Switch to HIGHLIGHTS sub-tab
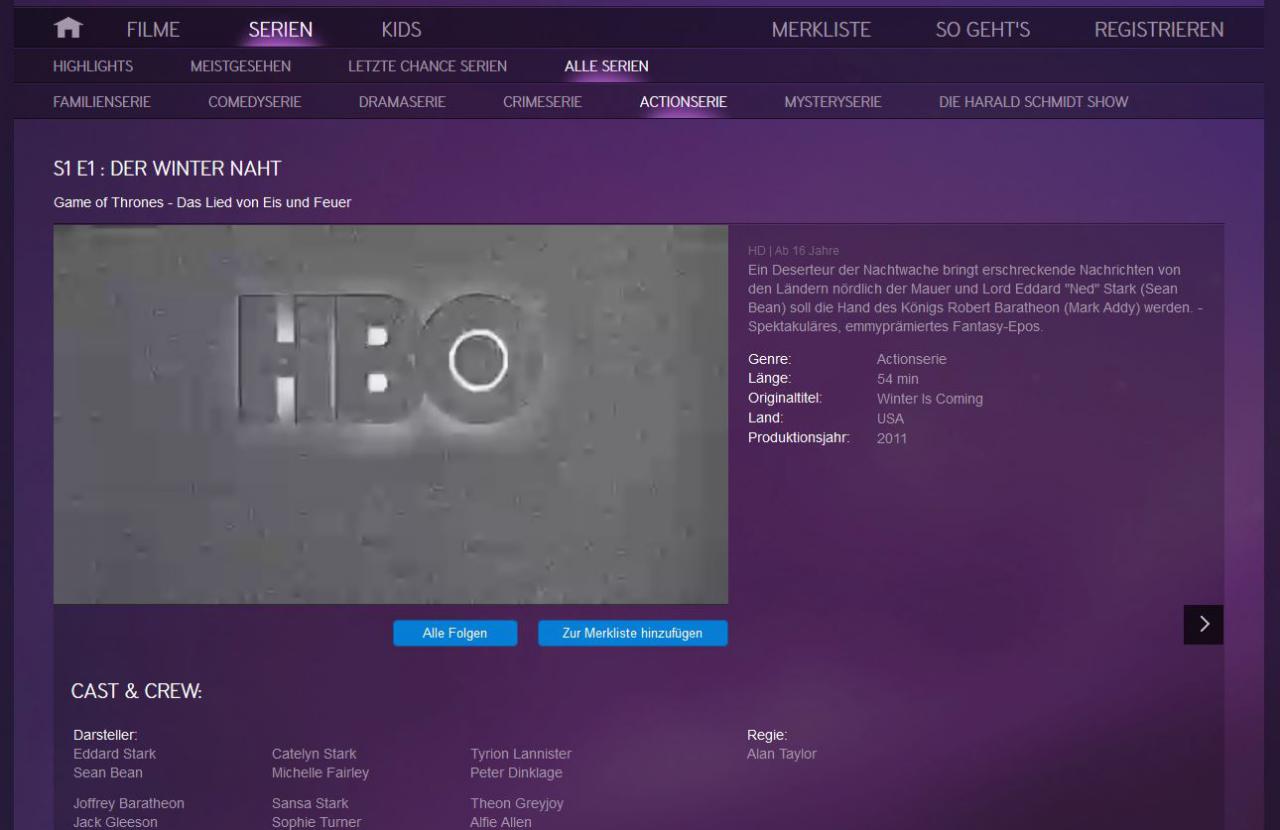 coord(93,66)
